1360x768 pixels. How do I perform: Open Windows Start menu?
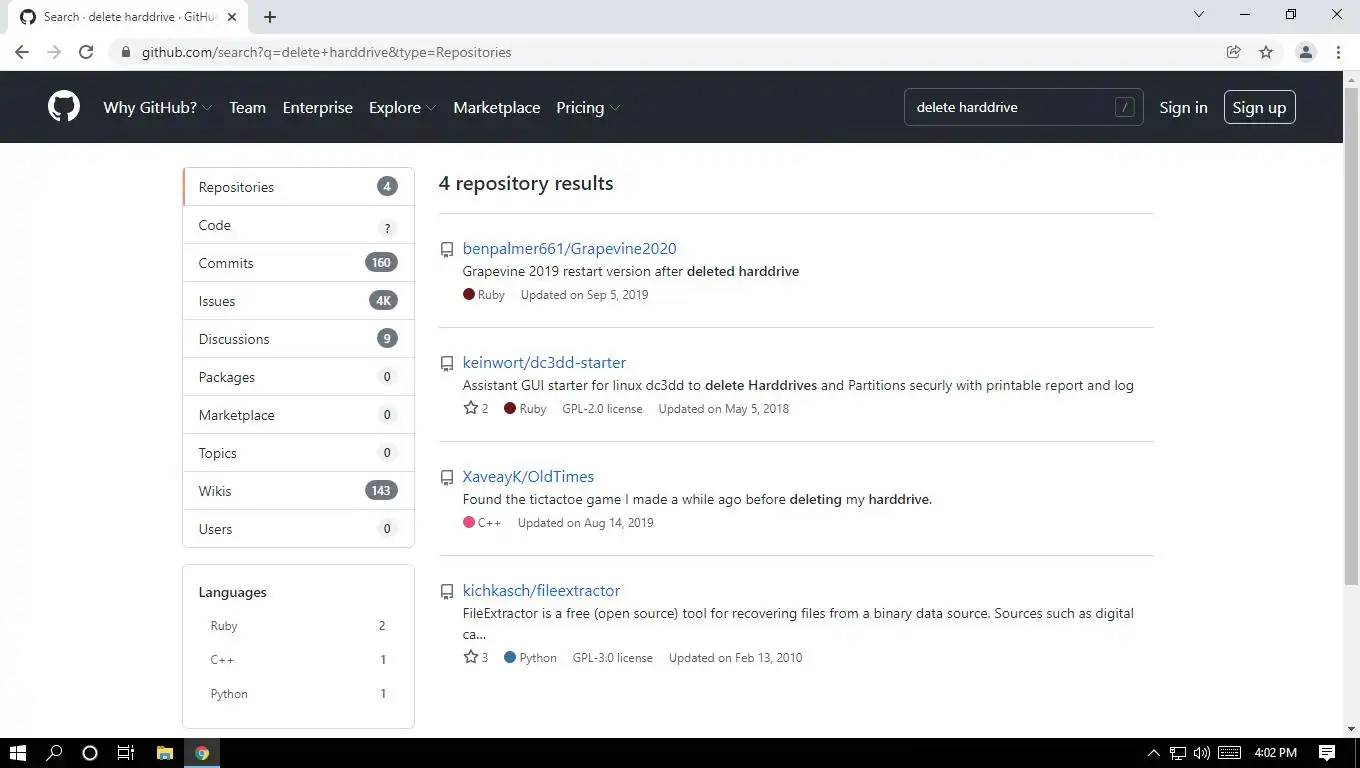(17, 753)
